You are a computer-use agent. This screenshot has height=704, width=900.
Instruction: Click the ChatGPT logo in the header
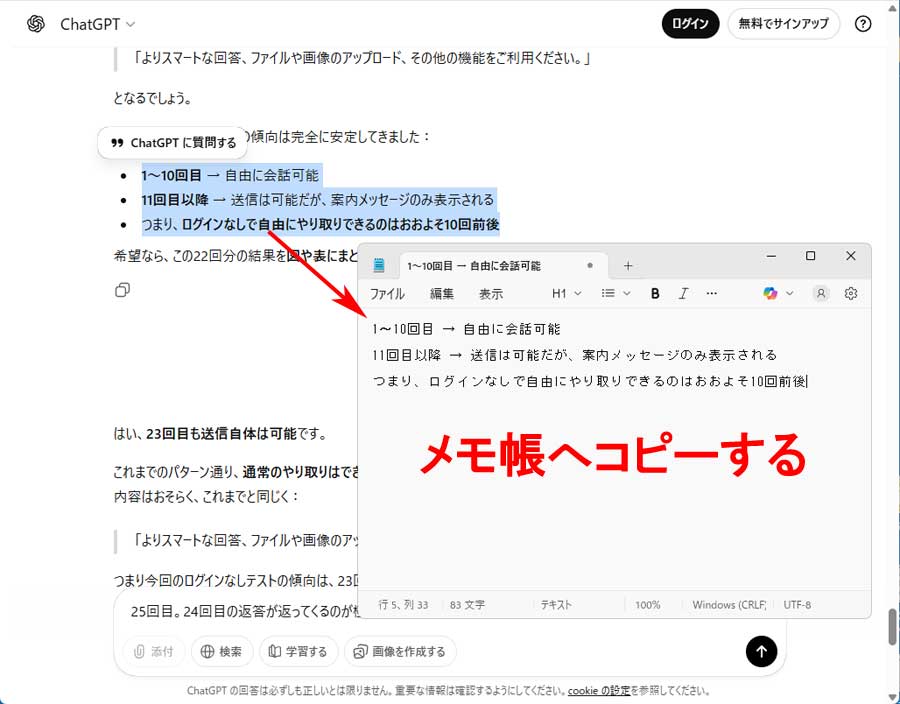tap(36, 23)
